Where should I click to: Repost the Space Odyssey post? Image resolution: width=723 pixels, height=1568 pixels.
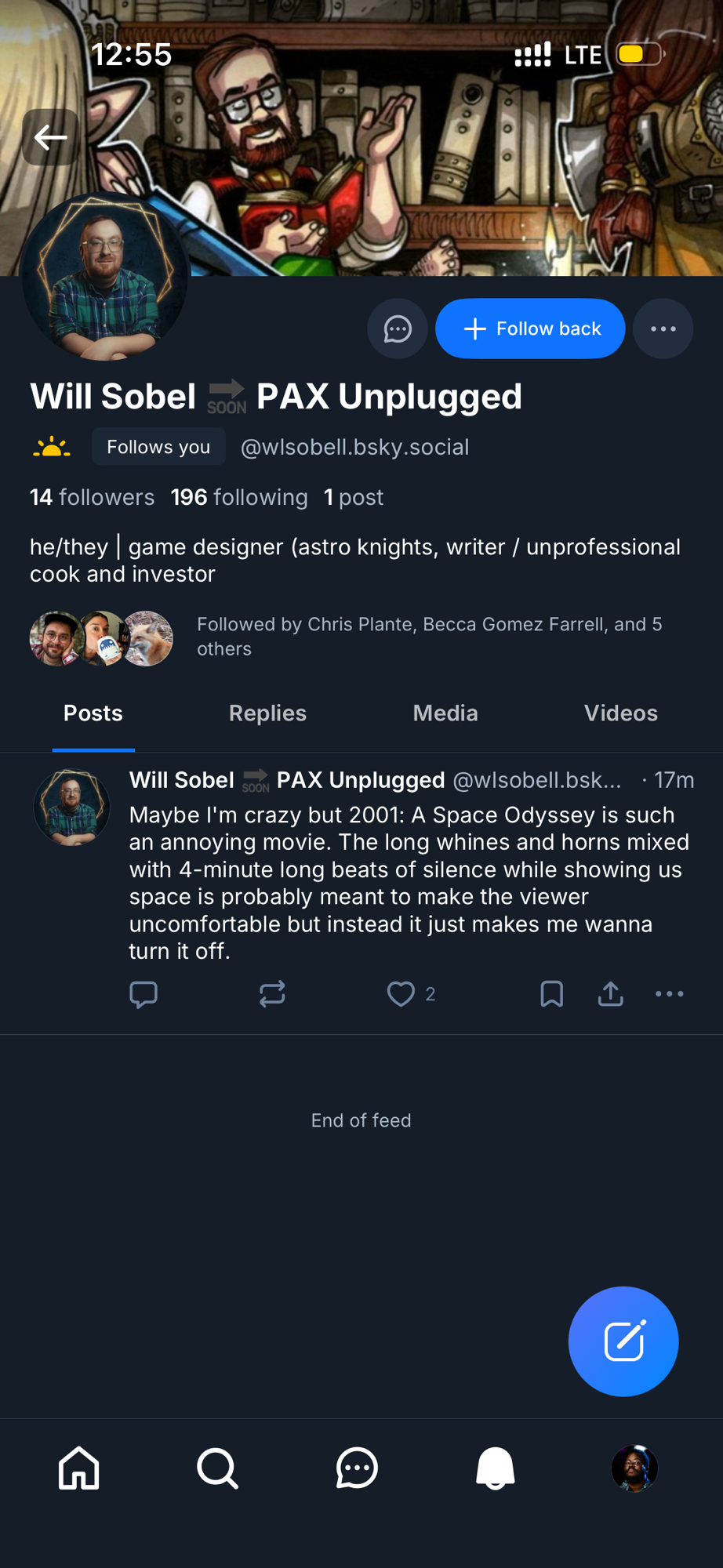tap(272, 994)
